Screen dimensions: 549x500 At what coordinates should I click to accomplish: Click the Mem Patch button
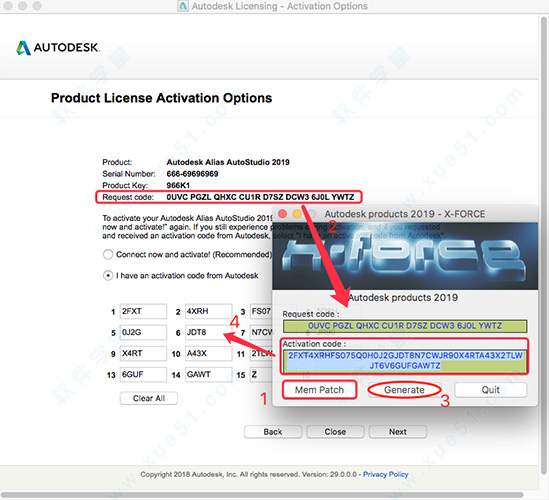point(319,390)
